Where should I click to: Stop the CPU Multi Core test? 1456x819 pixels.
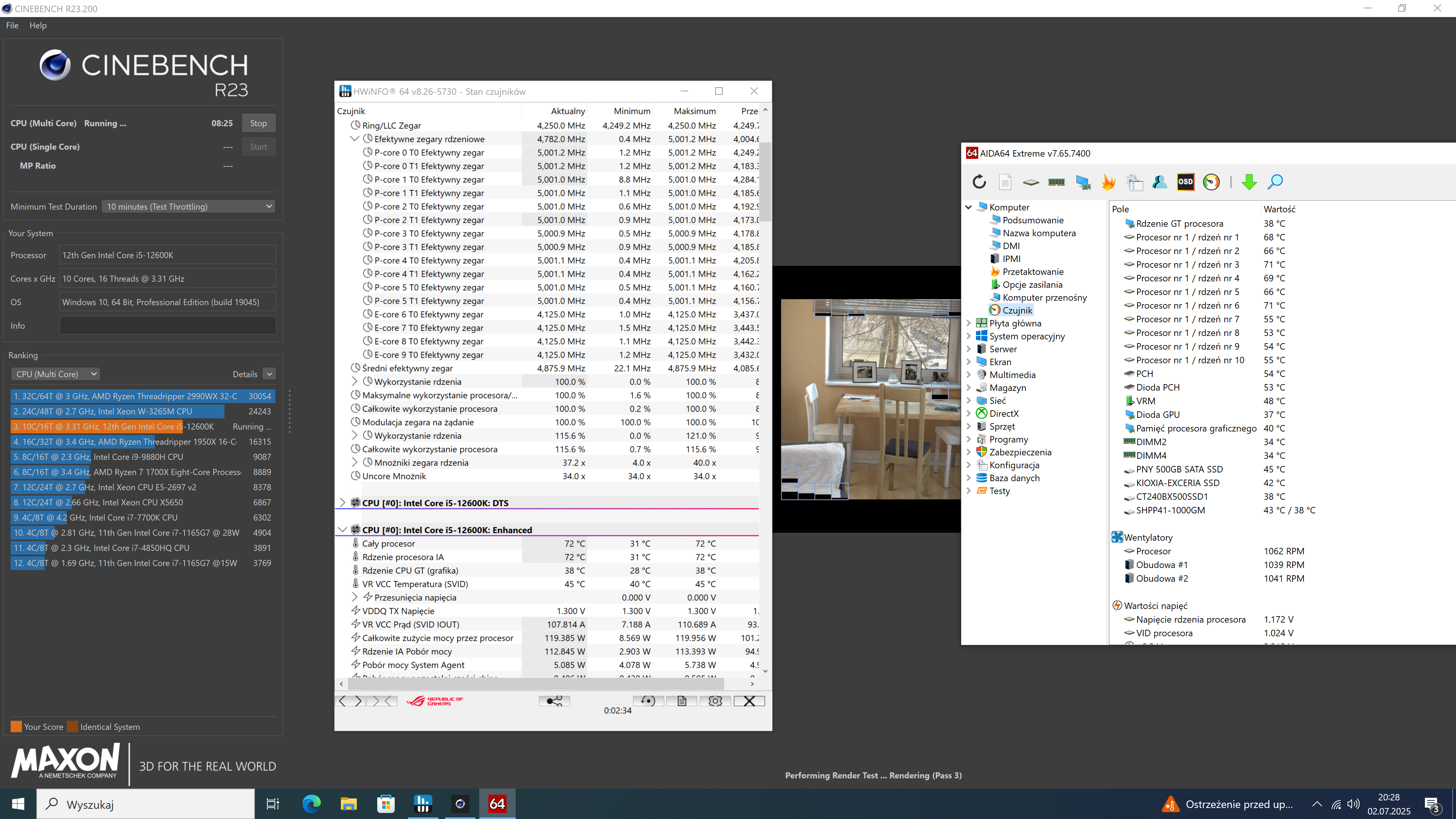pyautogui.click(x=258, y=123)
